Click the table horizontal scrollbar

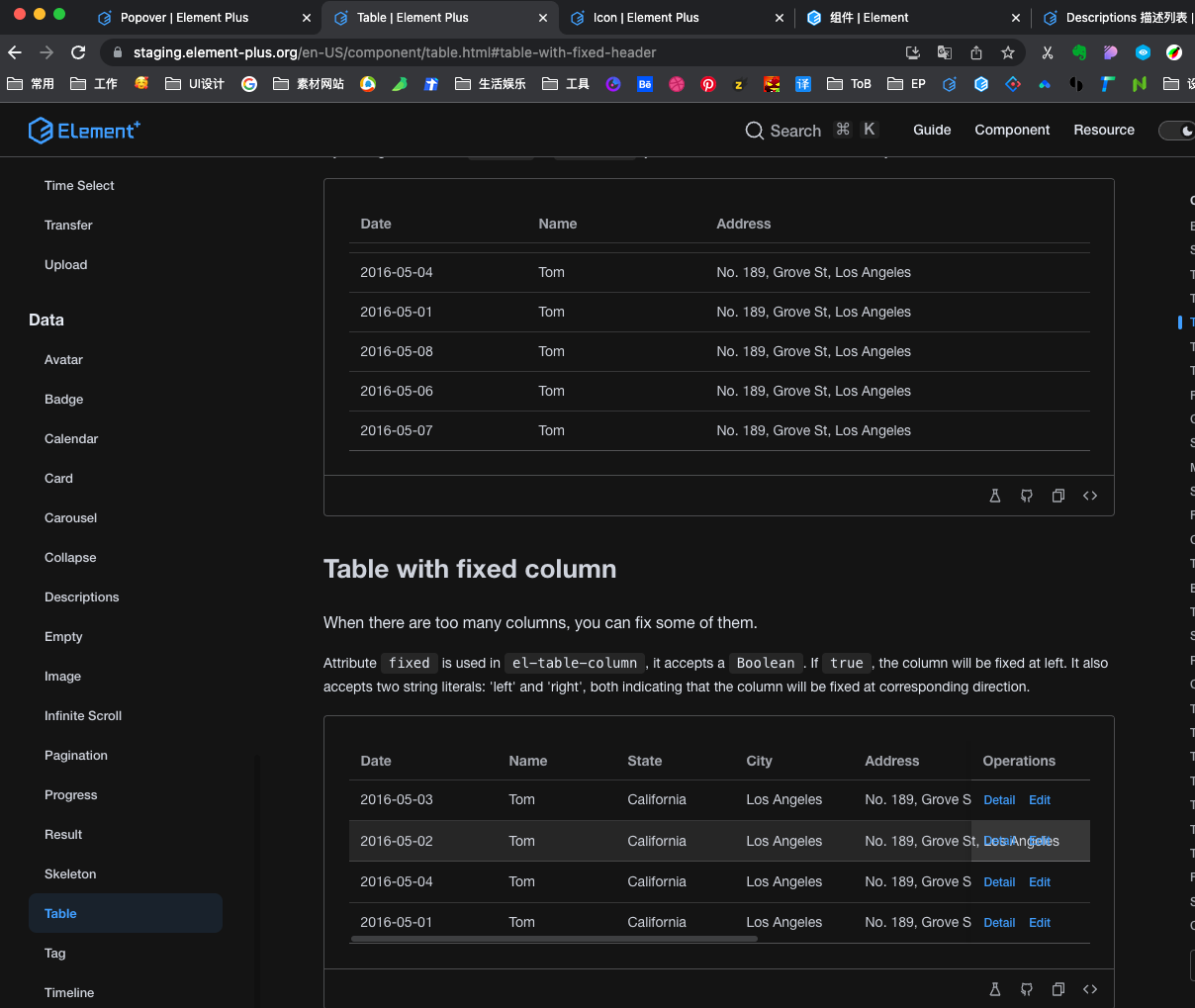[x=554, y=939]
